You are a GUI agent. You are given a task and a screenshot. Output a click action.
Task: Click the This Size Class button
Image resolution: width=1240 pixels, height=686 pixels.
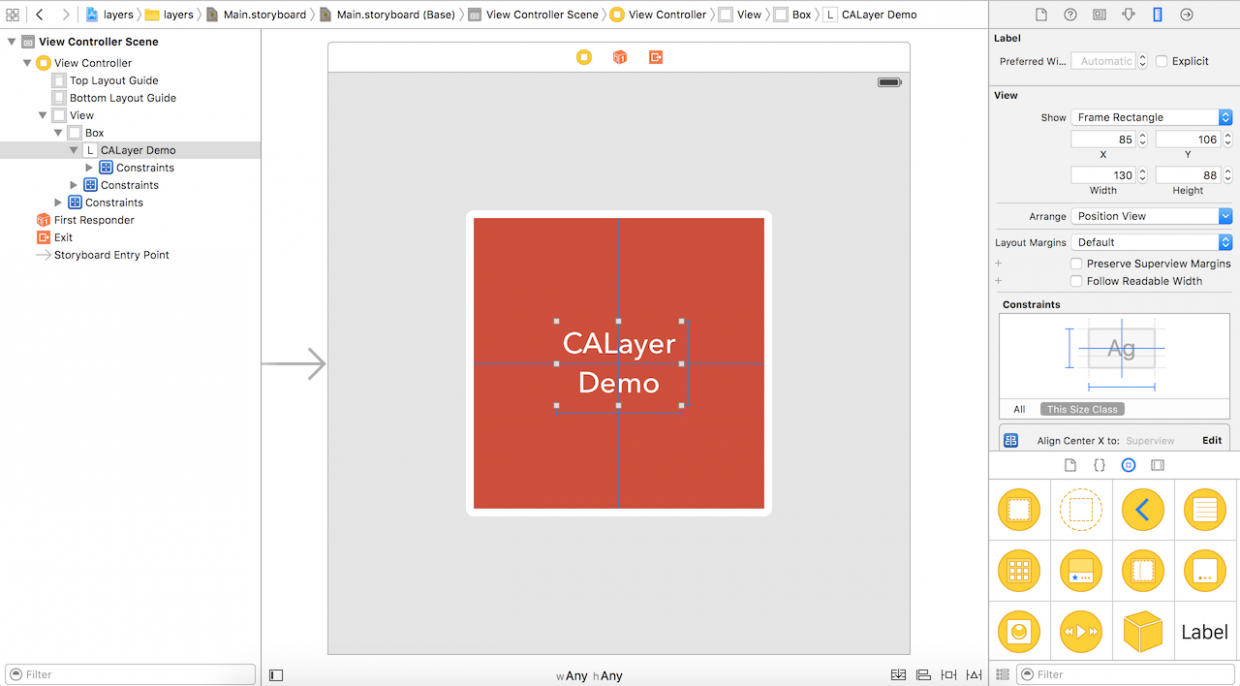click(x=1082, y=409)
